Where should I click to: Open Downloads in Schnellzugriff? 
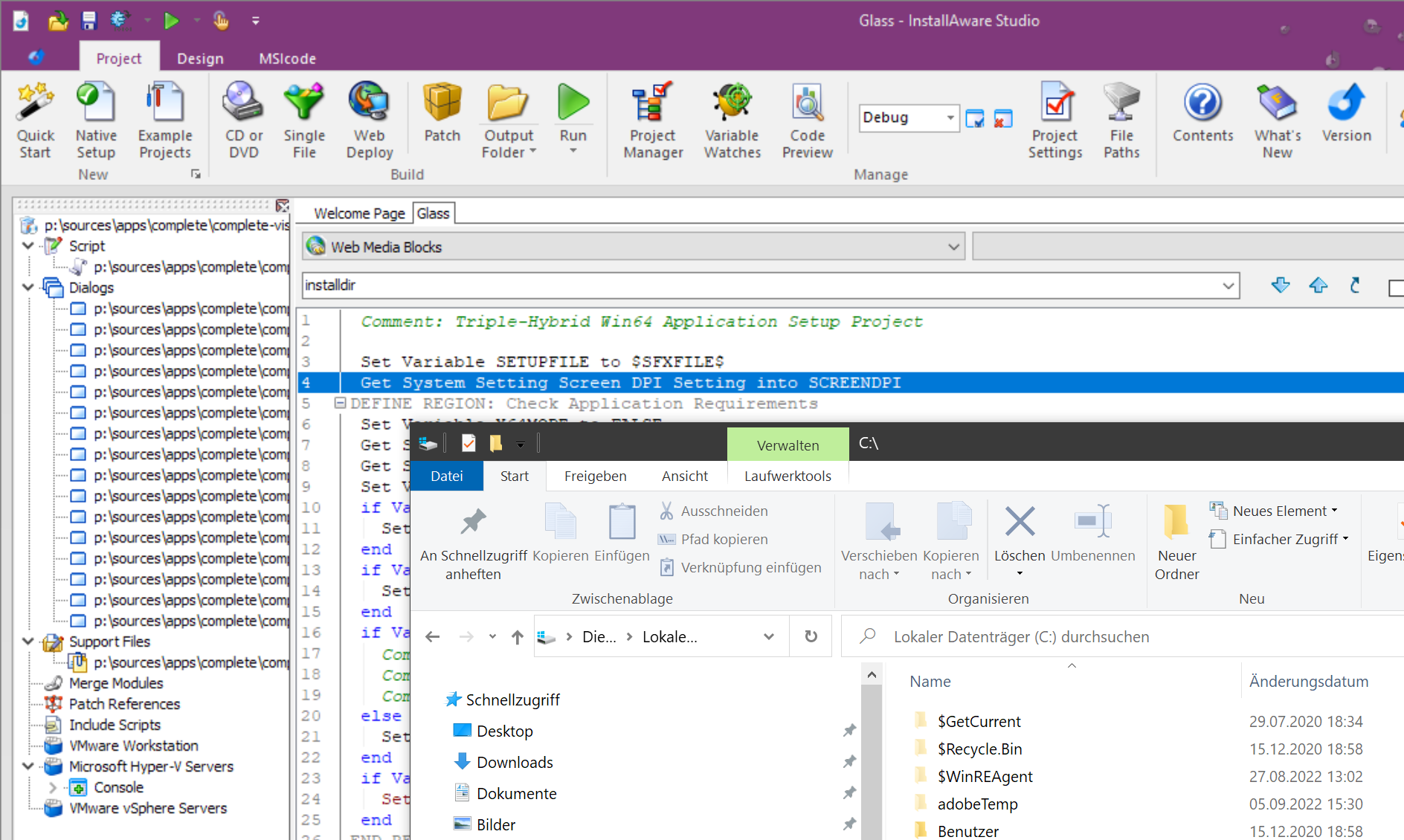(x=515, y=762)
